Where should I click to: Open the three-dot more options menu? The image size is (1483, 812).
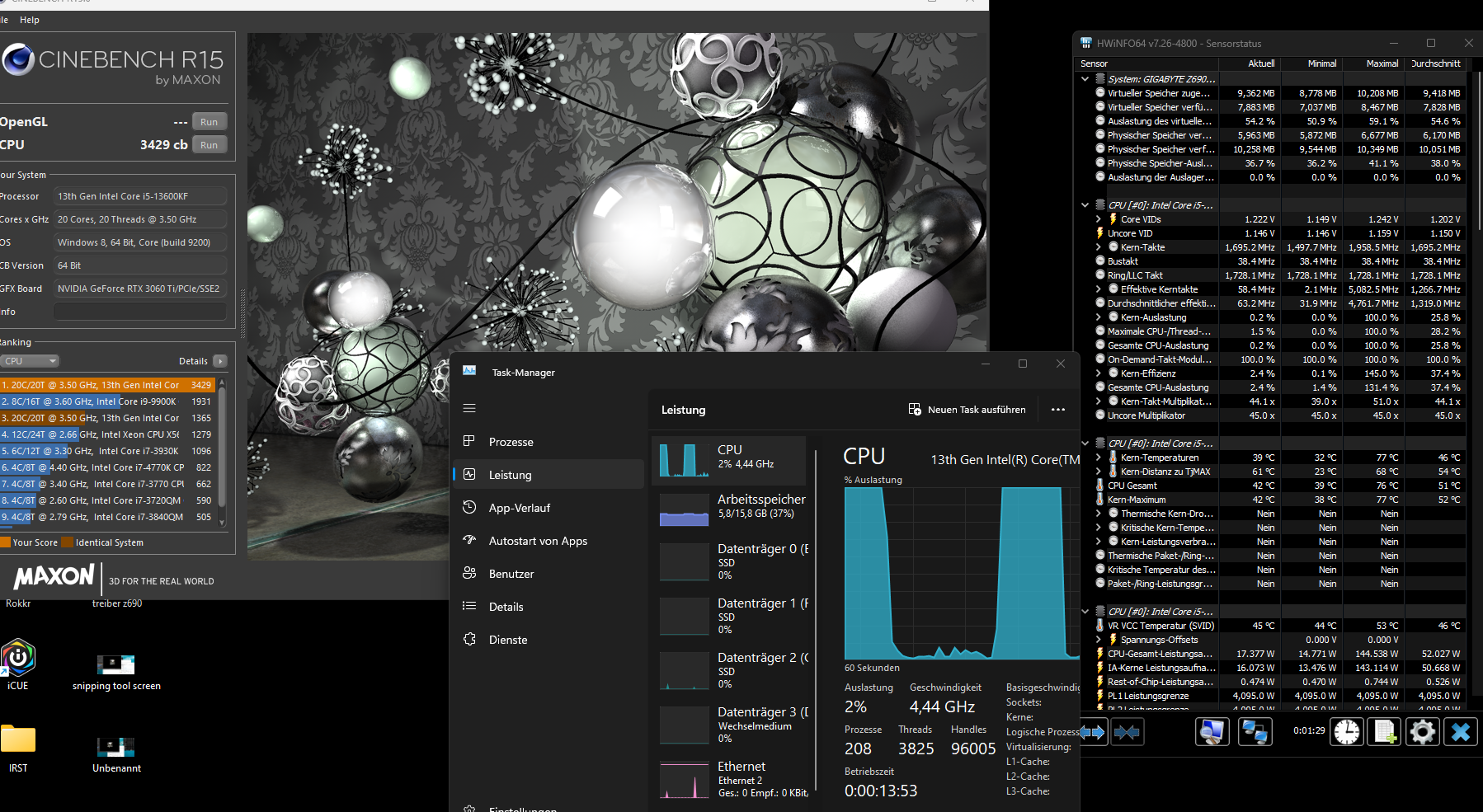[x=1058, y=410]
